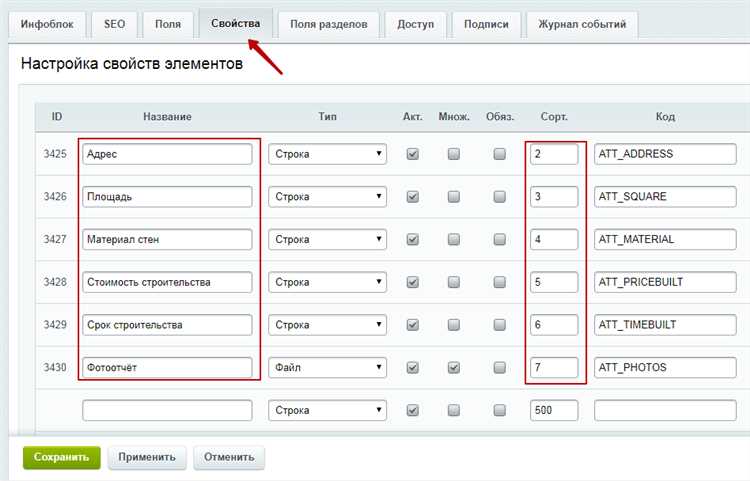Viewport: 750px width, 481px height.
Task: Click the Срок строительства name field
Action: coord(167,325)
